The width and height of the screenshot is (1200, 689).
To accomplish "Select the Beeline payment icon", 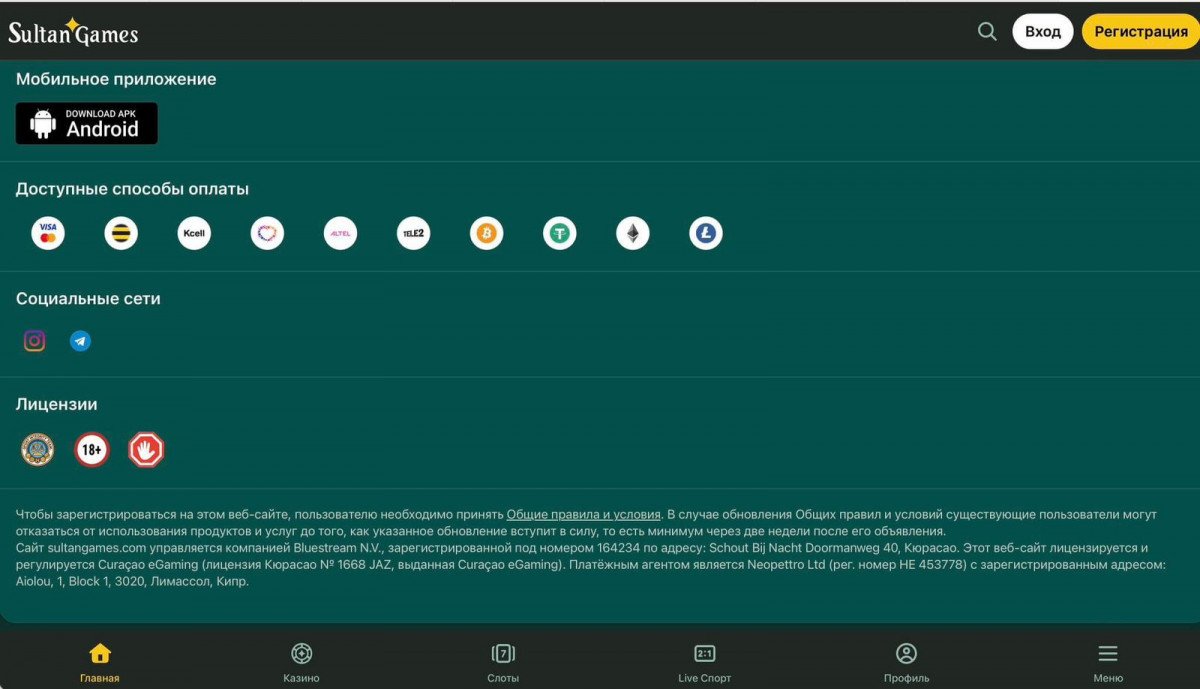I will click(x=121, y=234).
